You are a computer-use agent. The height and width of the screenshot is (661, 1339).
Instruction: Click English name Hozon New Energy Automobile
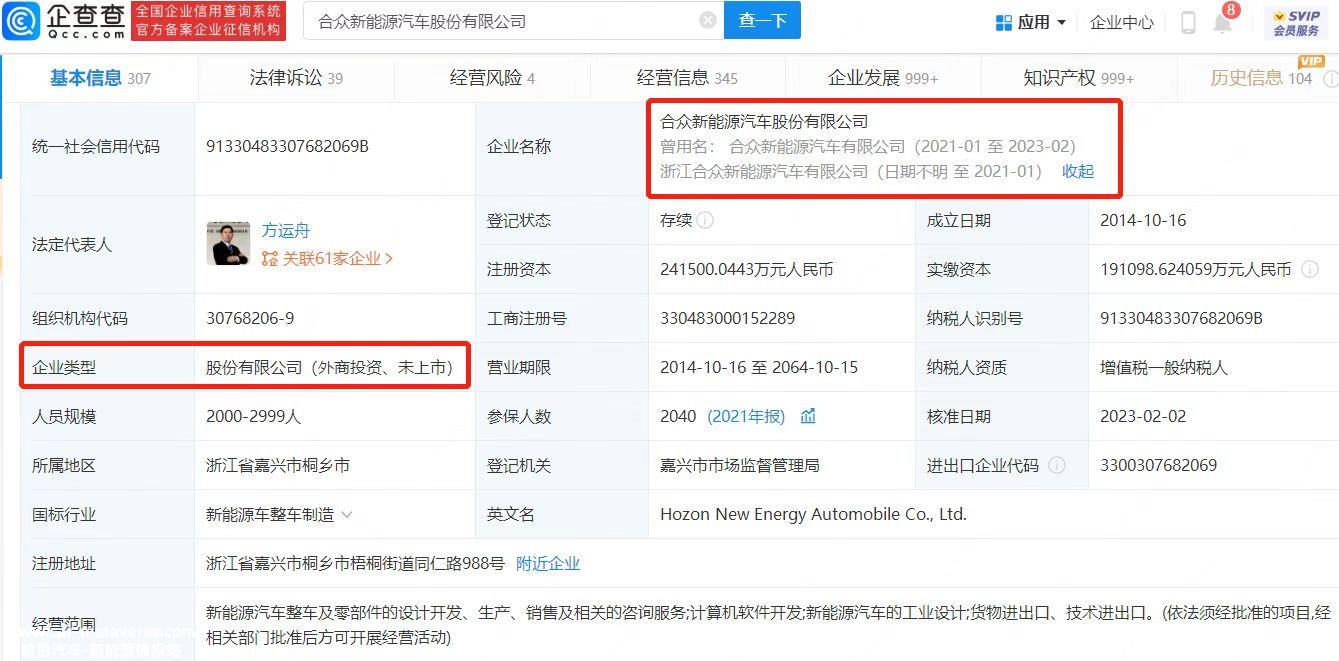(x=813, y=514)
